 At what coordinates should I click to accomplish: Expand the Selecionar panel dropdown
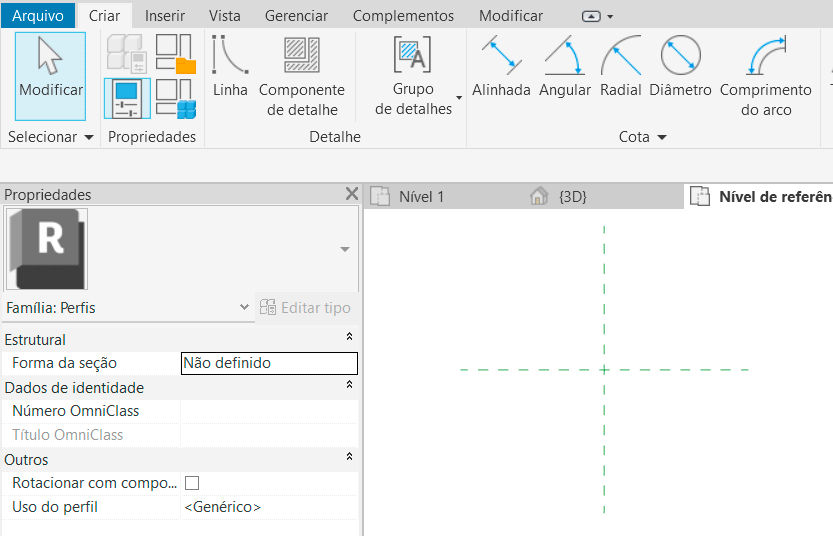coord(88,137)
